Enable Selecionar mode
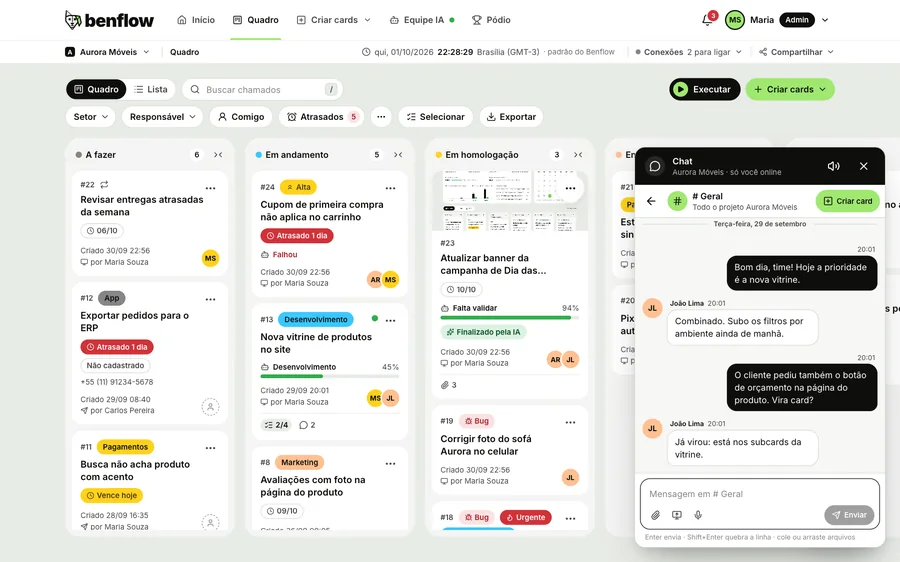Viewport: 900px width, 562px height. click(436, 117)
